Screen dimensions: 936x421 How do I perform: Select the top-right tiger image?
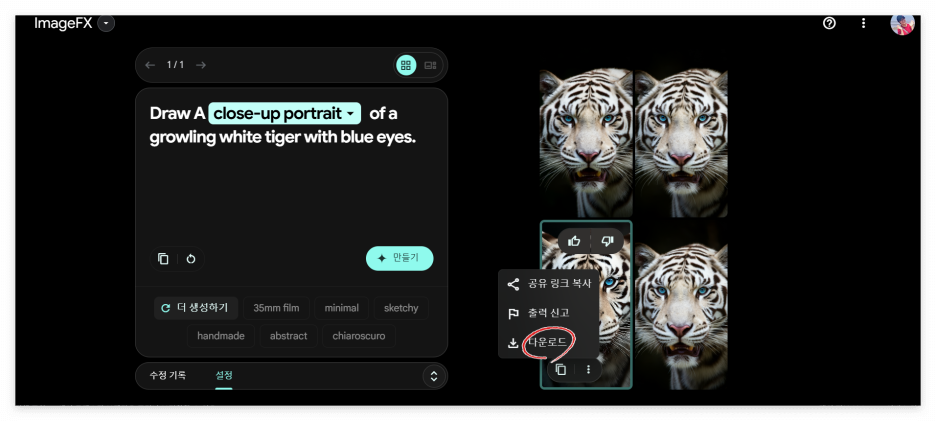click(x=681, y=143)
